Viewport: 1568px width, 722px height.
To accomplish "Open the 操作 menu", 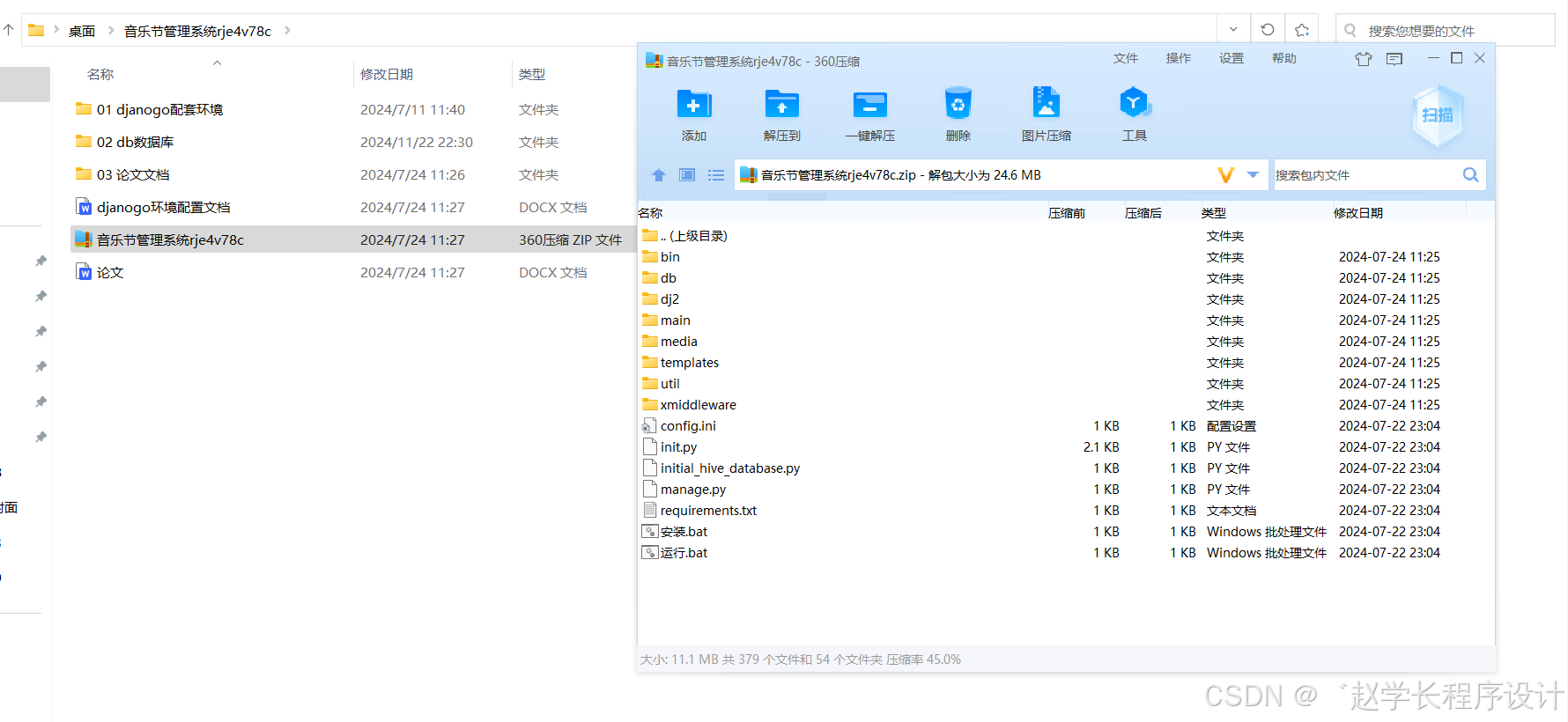I will 1178,58.
